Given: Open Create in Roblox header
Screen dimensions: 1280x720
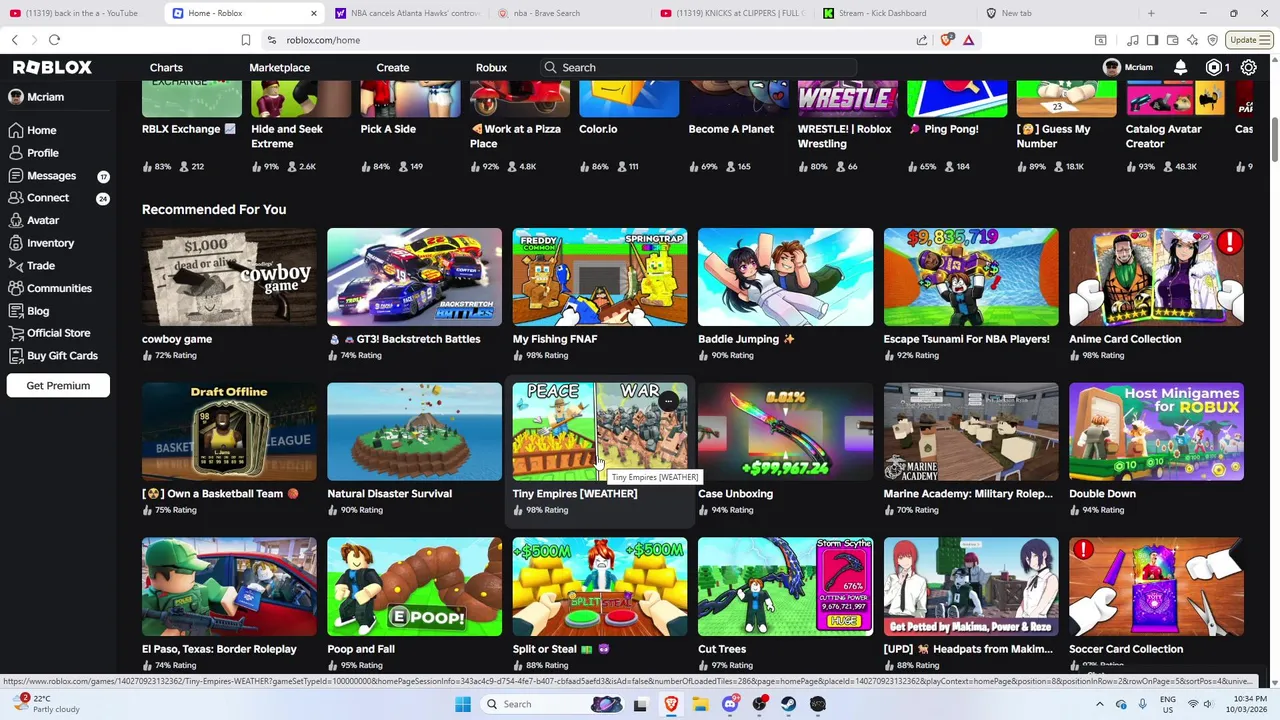Looking at the screenshot, I should (x=393, y=67).
